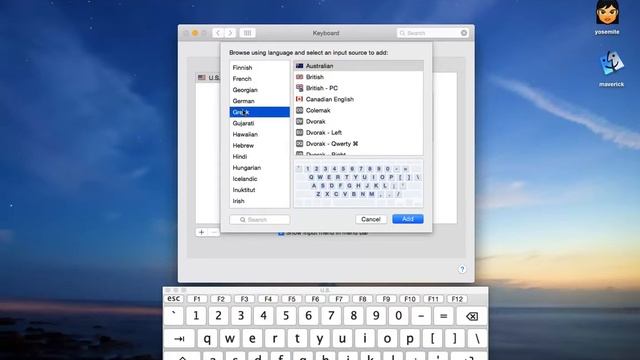The height and width of the screenshot is (360, 640).
Task: Click the tab key on Keyboard Viewer
Action: [x=179, y=339]
